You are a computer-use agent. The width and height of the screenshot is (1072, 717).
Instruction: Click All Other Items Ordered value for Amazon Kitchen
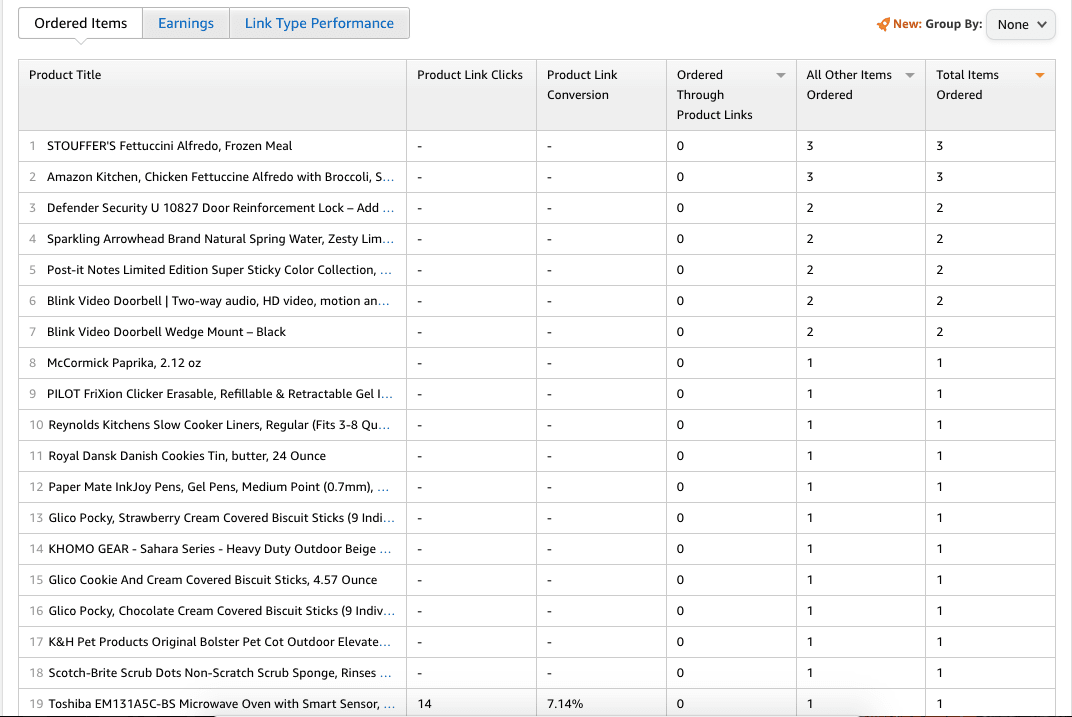[x=809, y=177]
